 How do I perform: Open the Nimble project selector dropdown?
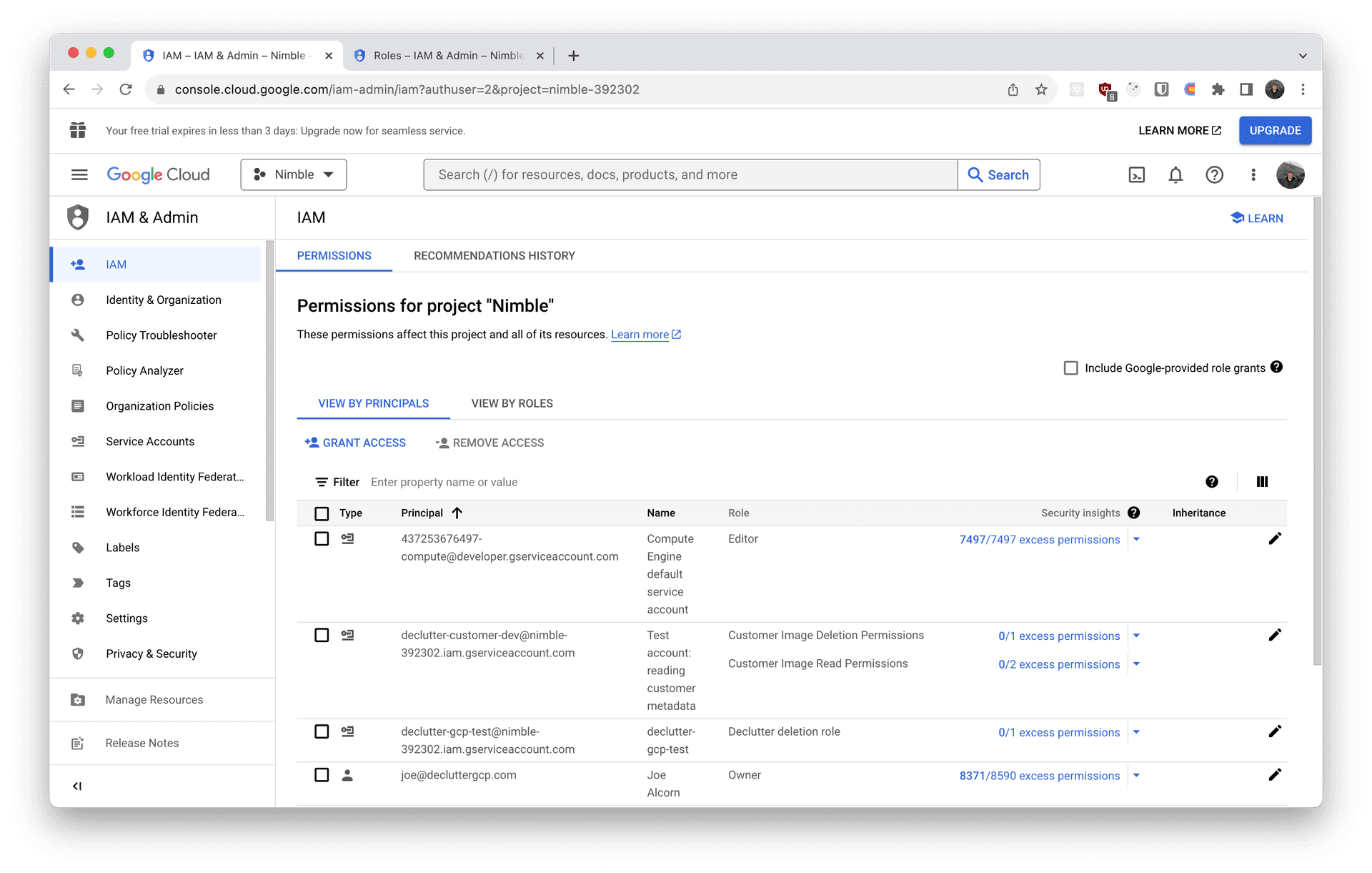293,174
